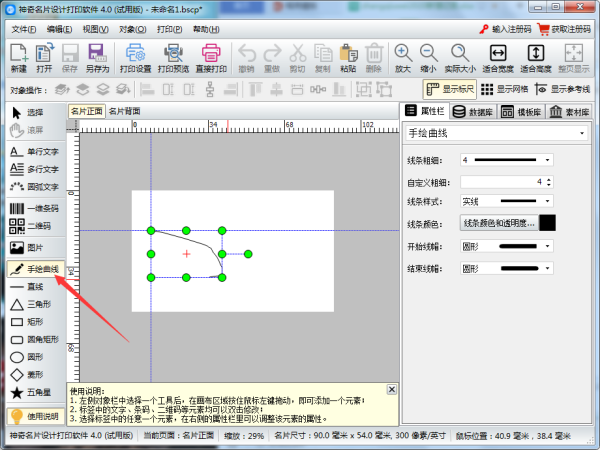Toggle 显示网格 grid display
Image resolution: width=600 pixels, height=450 pixels.
[507, 89]
